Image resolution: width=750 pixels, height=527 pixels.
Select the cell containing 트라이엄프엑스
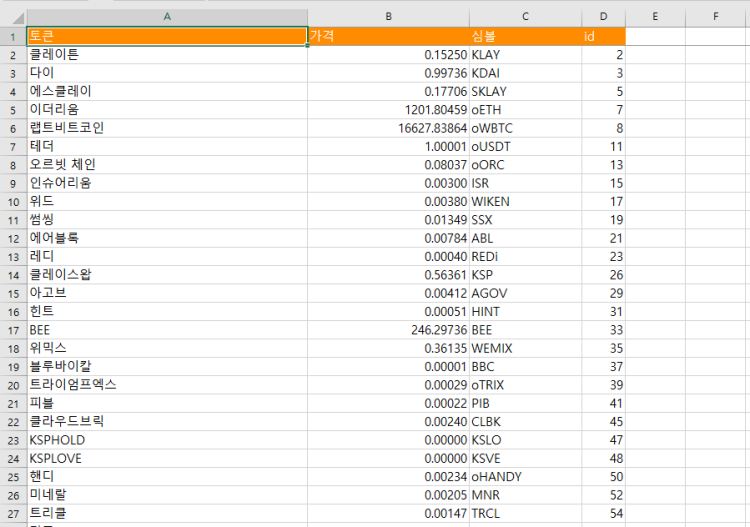pyautogui.click(x=167, y=385)
